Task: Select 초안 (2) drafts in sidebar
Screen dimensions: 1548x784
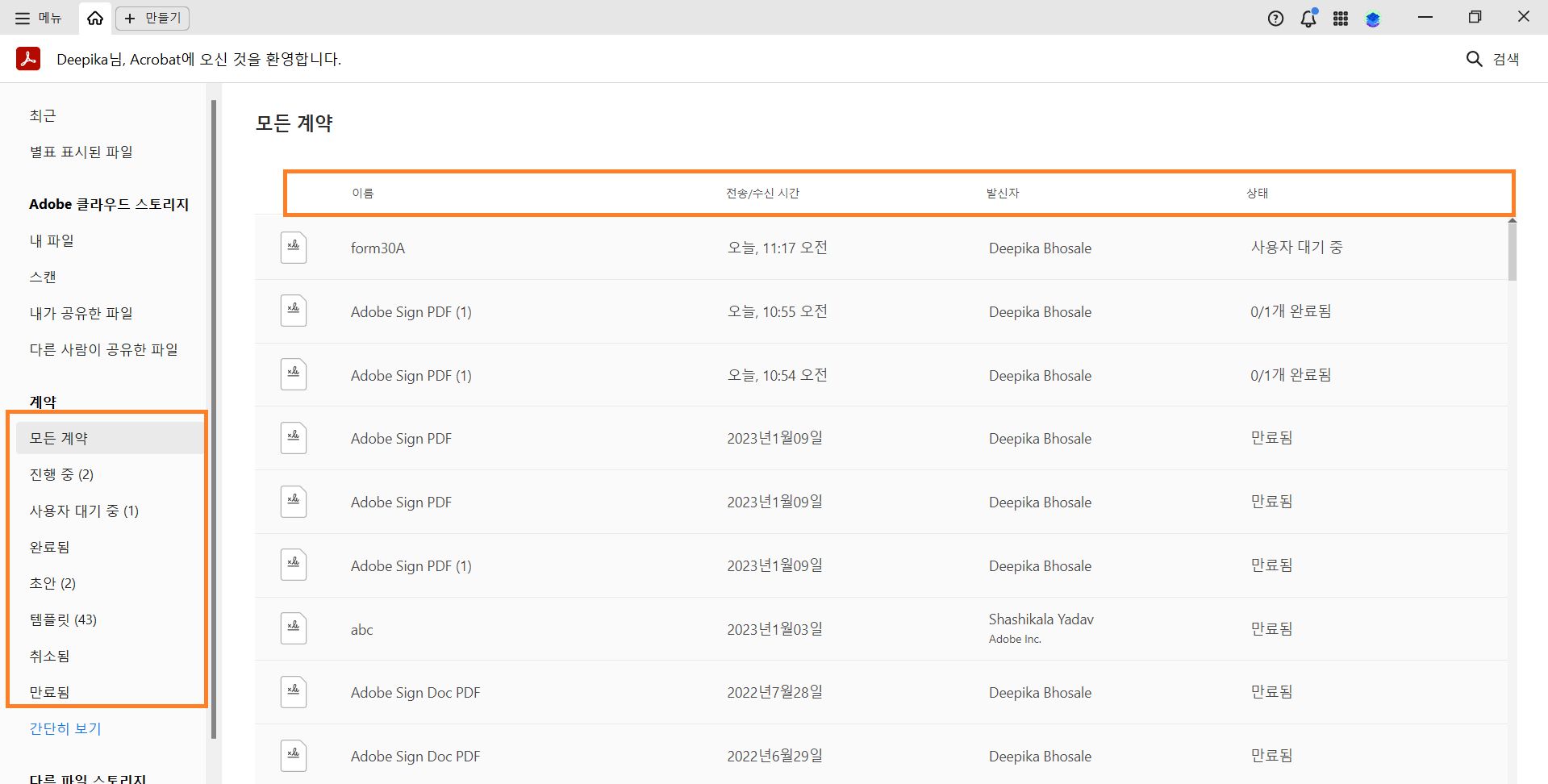Action: point(53,583)
